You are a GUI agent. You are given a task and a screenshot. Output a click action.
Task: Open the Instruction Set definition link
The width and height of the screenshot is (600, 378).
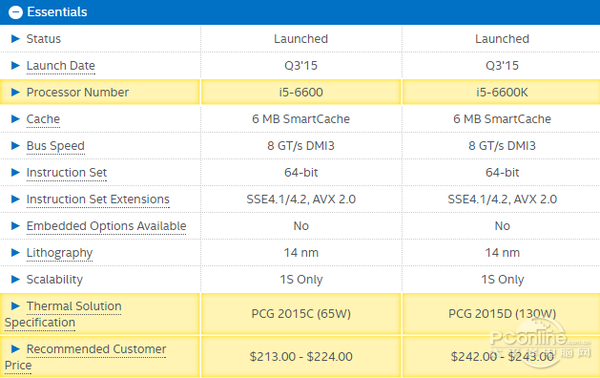point(66,173)
